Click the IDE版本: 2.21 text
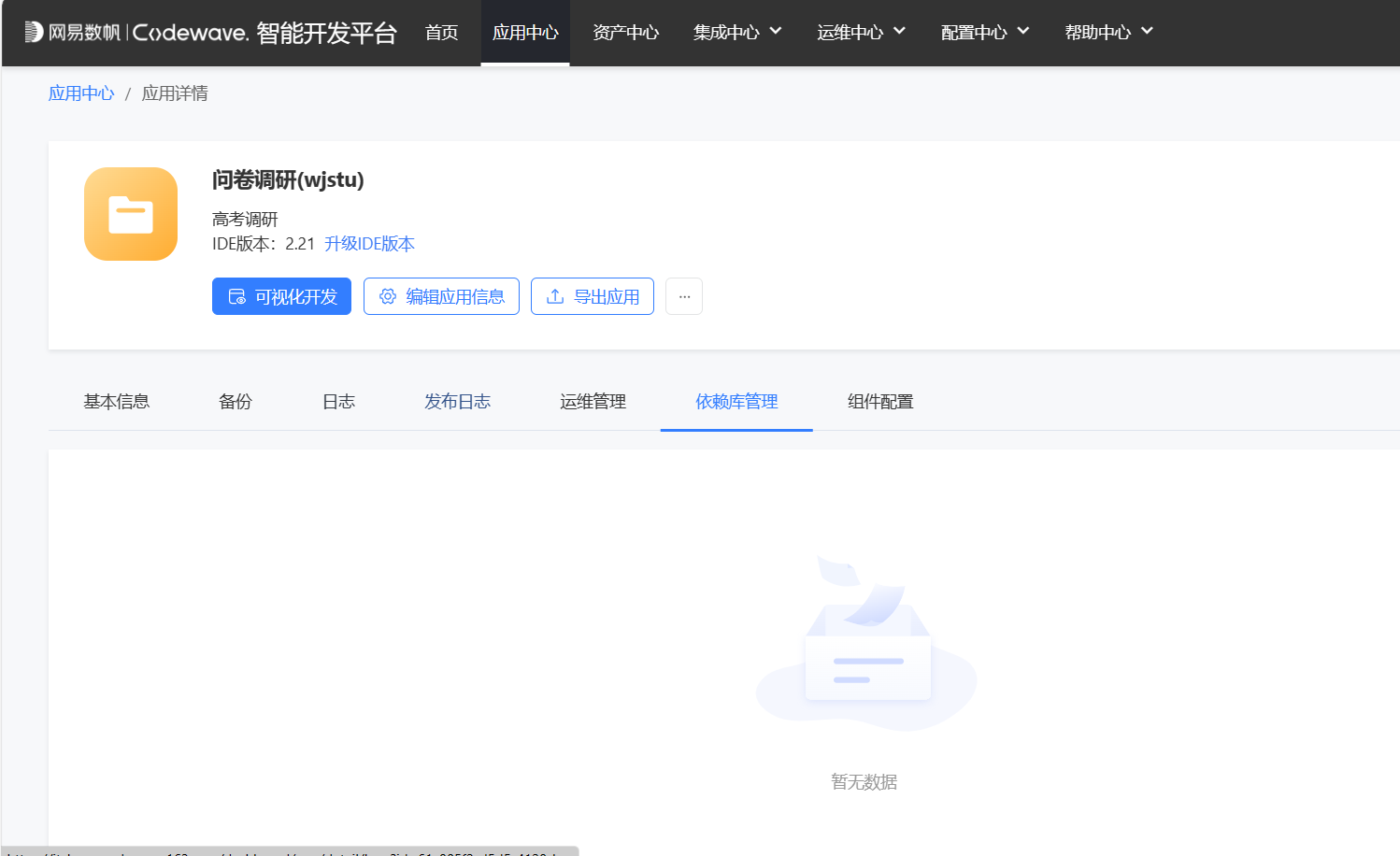The height and width of the screenshot is (856, 1400). [x=264, y=244]
